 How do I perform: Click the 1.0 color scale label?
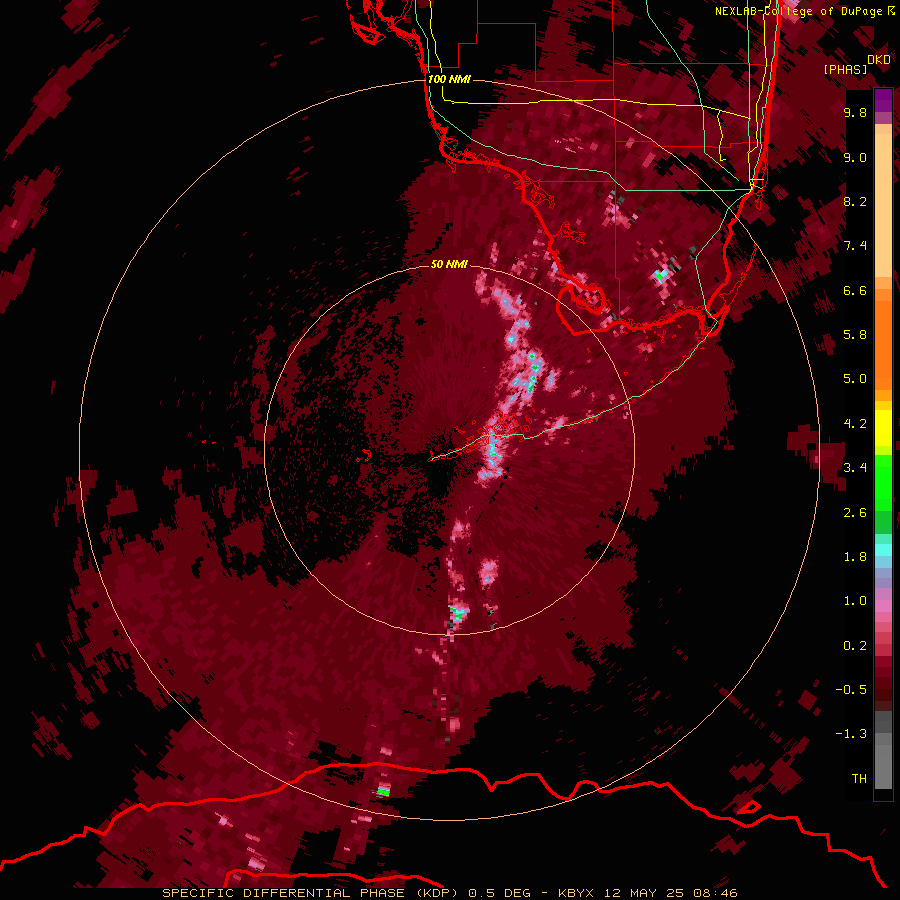click(x=855, y=601)
